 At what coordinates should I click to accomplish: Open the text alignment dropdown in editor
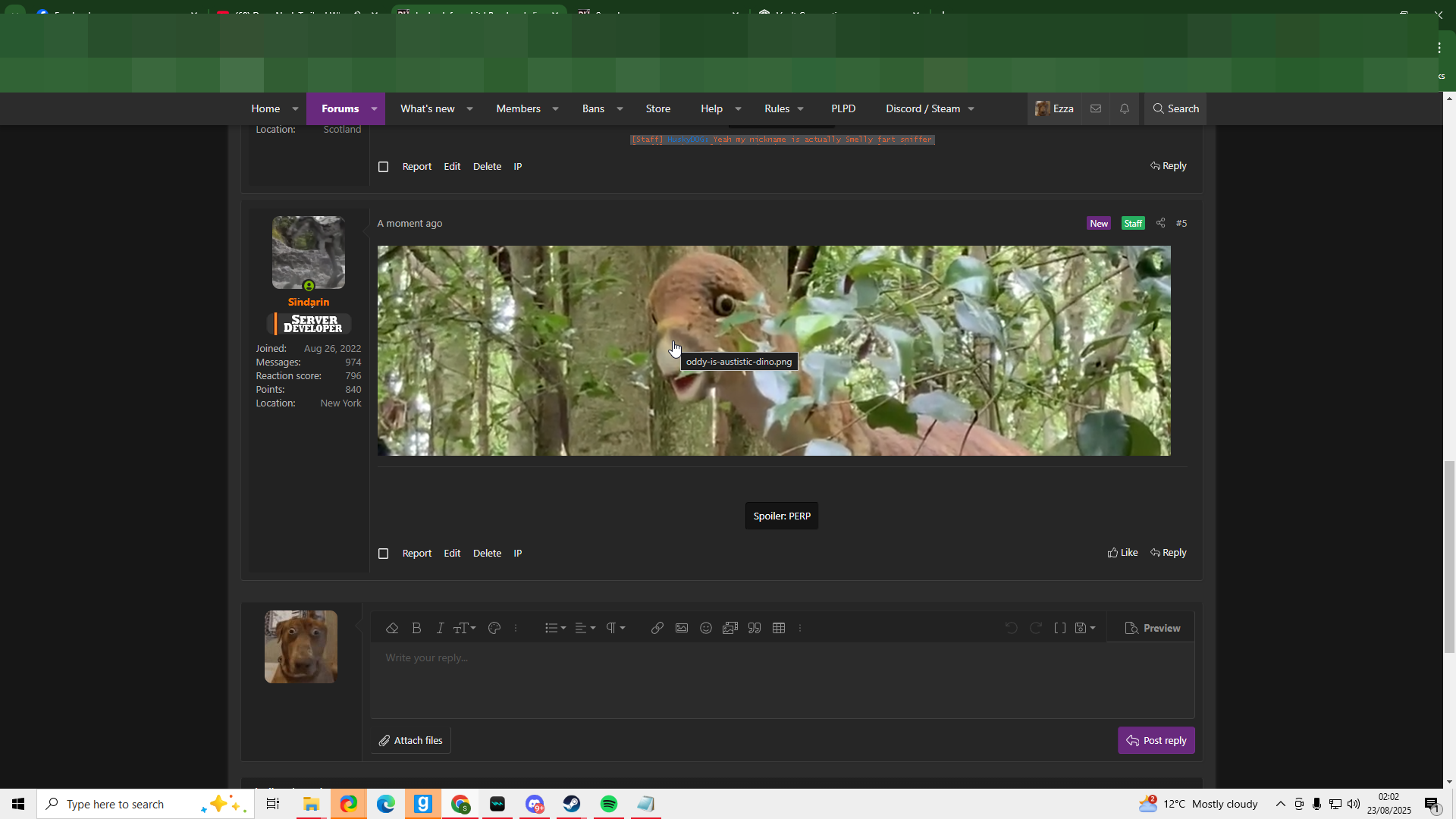click(585, 628)
